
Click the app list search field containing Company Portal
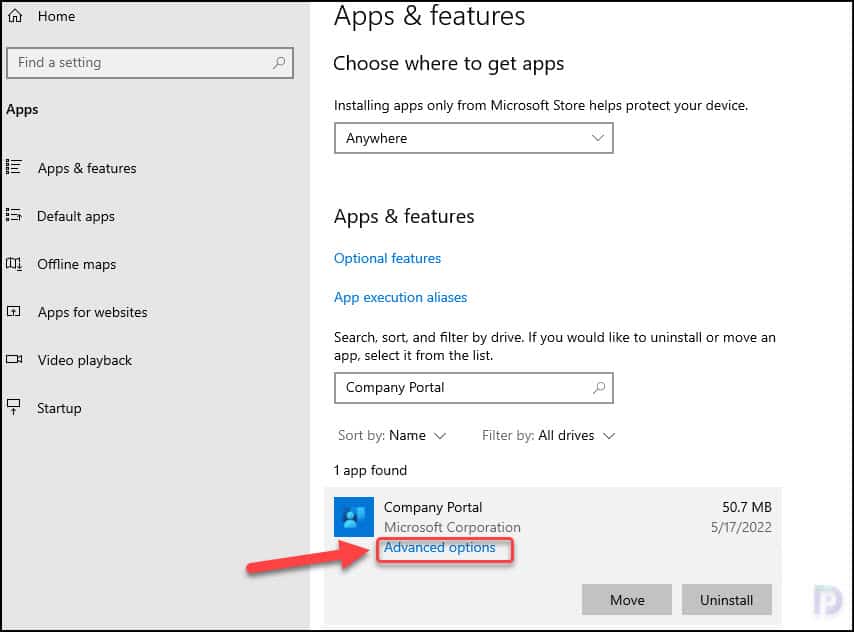pyautogui.click(x=474, y=387)
